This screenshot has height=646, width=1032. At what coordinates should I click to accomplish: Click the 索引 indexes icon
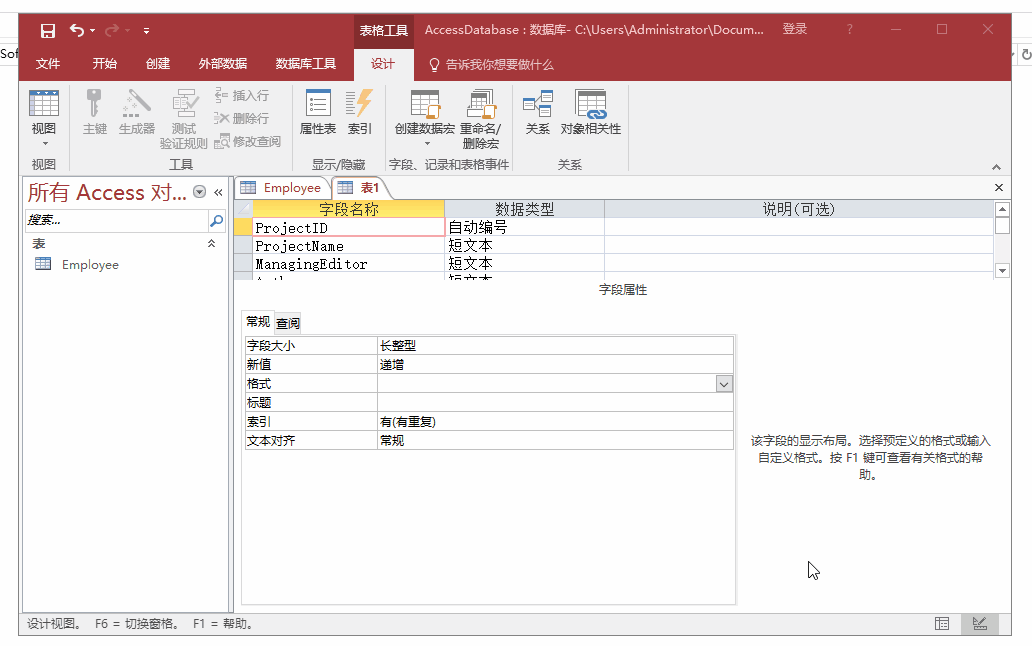359,111
